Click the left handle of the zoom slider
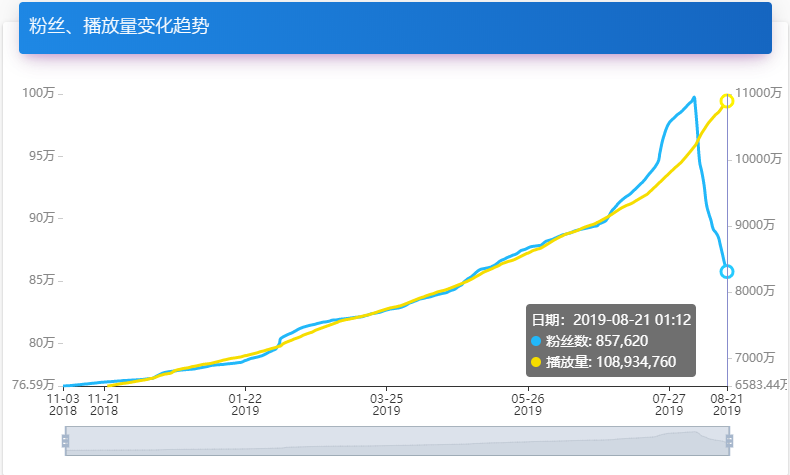790x475 pixels. [x=65, y=440]
